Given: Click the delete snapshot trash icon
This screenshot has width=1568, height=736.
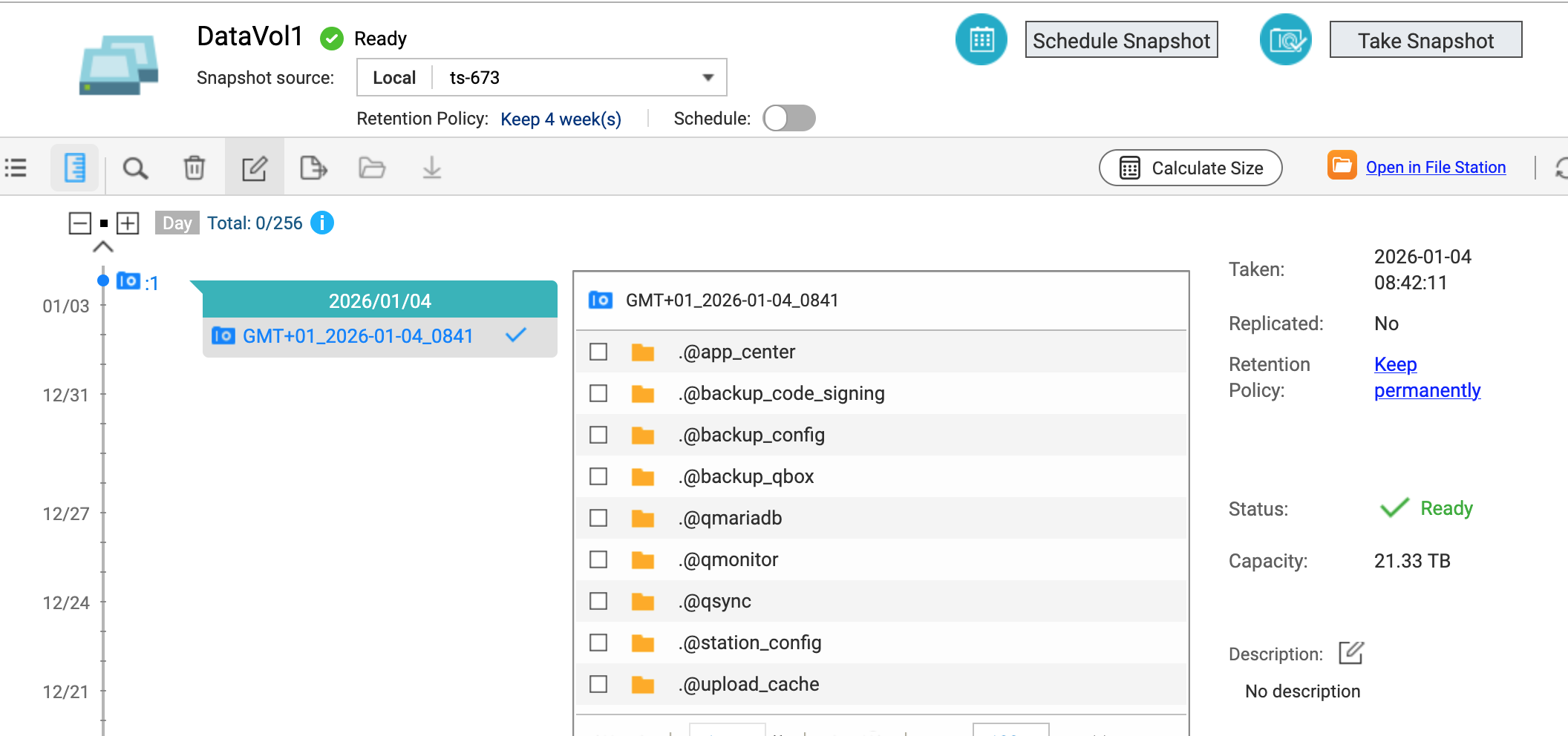Looking at the screenshot, I should 195,168.
